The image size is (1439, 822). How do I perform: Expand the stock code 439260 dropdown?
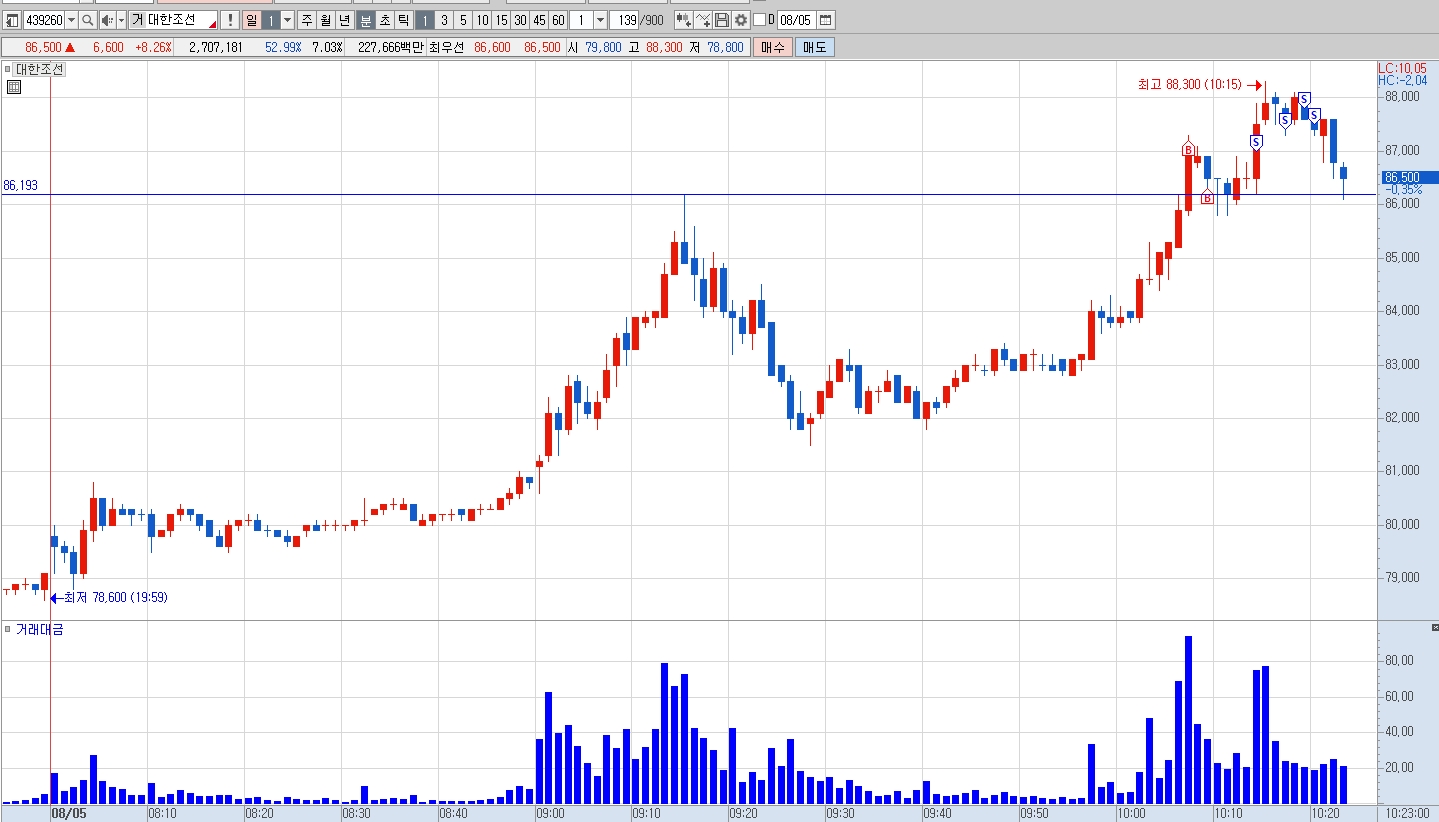(x=71, y=20)
